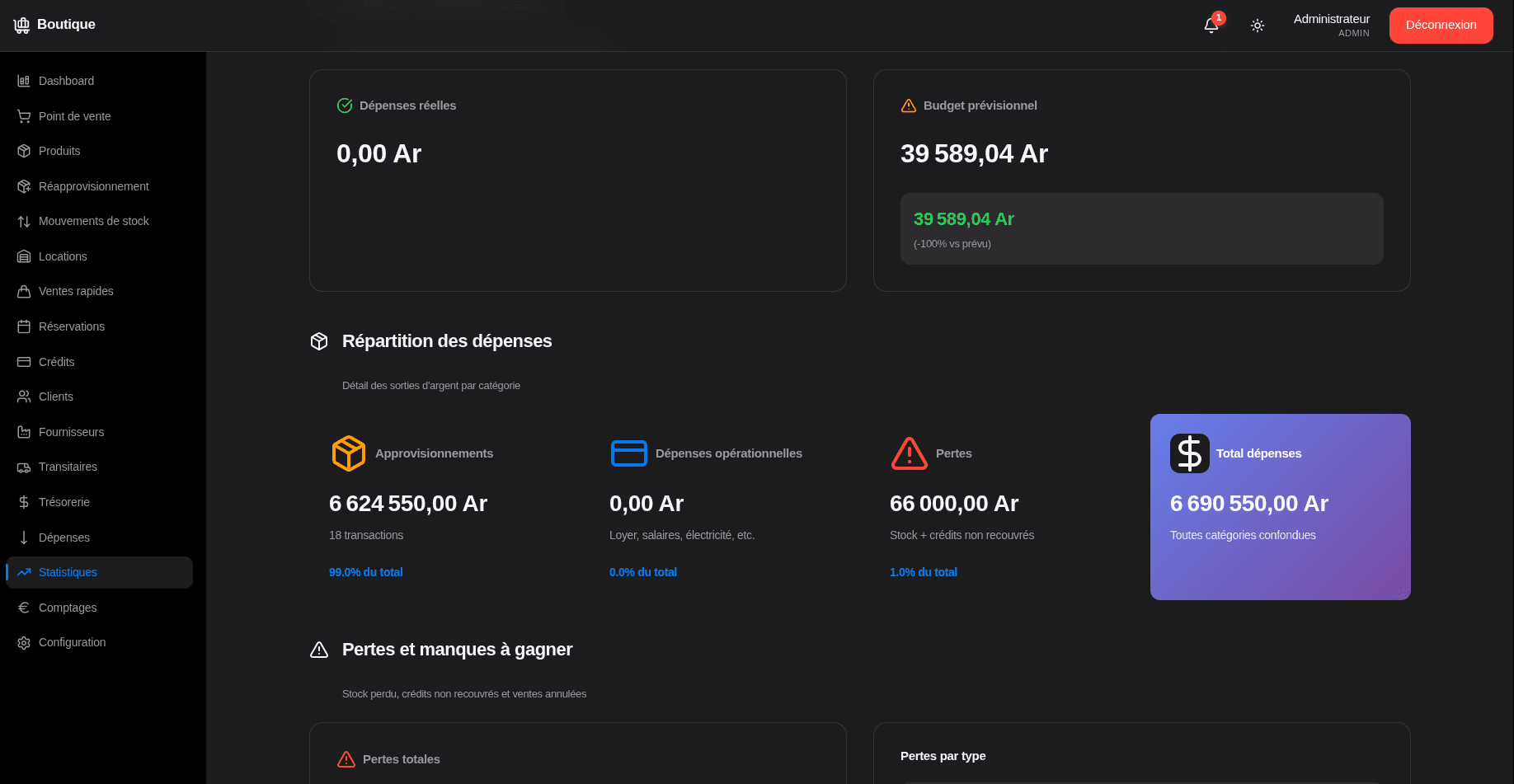
Task: Open Dashboard menu item
Action: 100,81
